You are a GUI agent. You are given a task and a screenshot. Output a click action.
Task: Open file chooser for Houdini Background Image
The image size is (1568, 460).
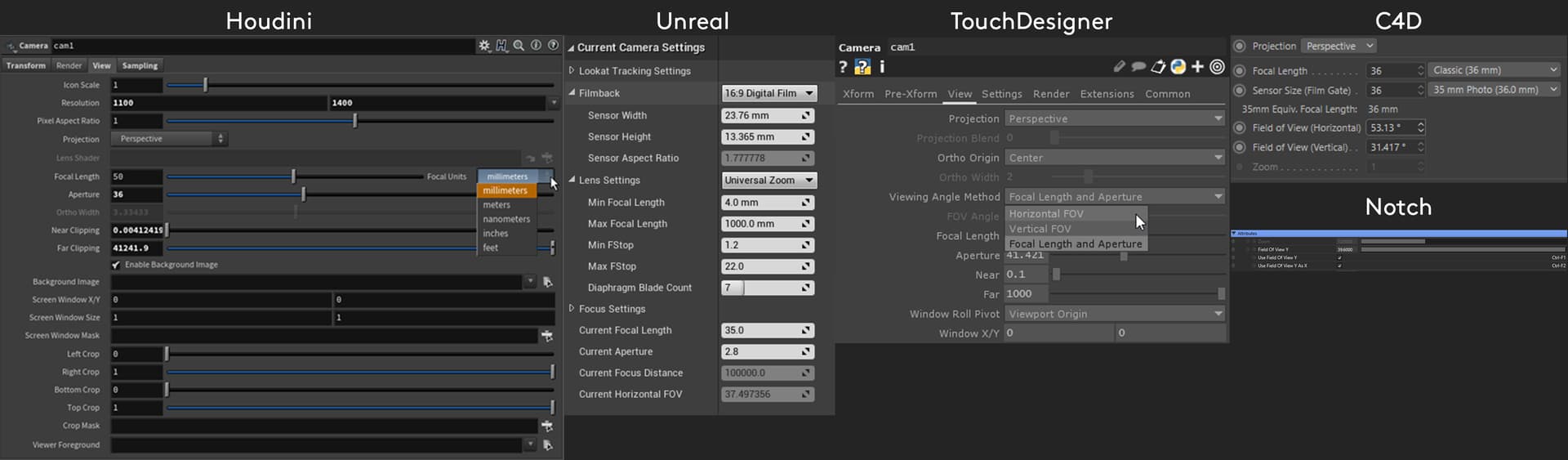click(547, 282)
